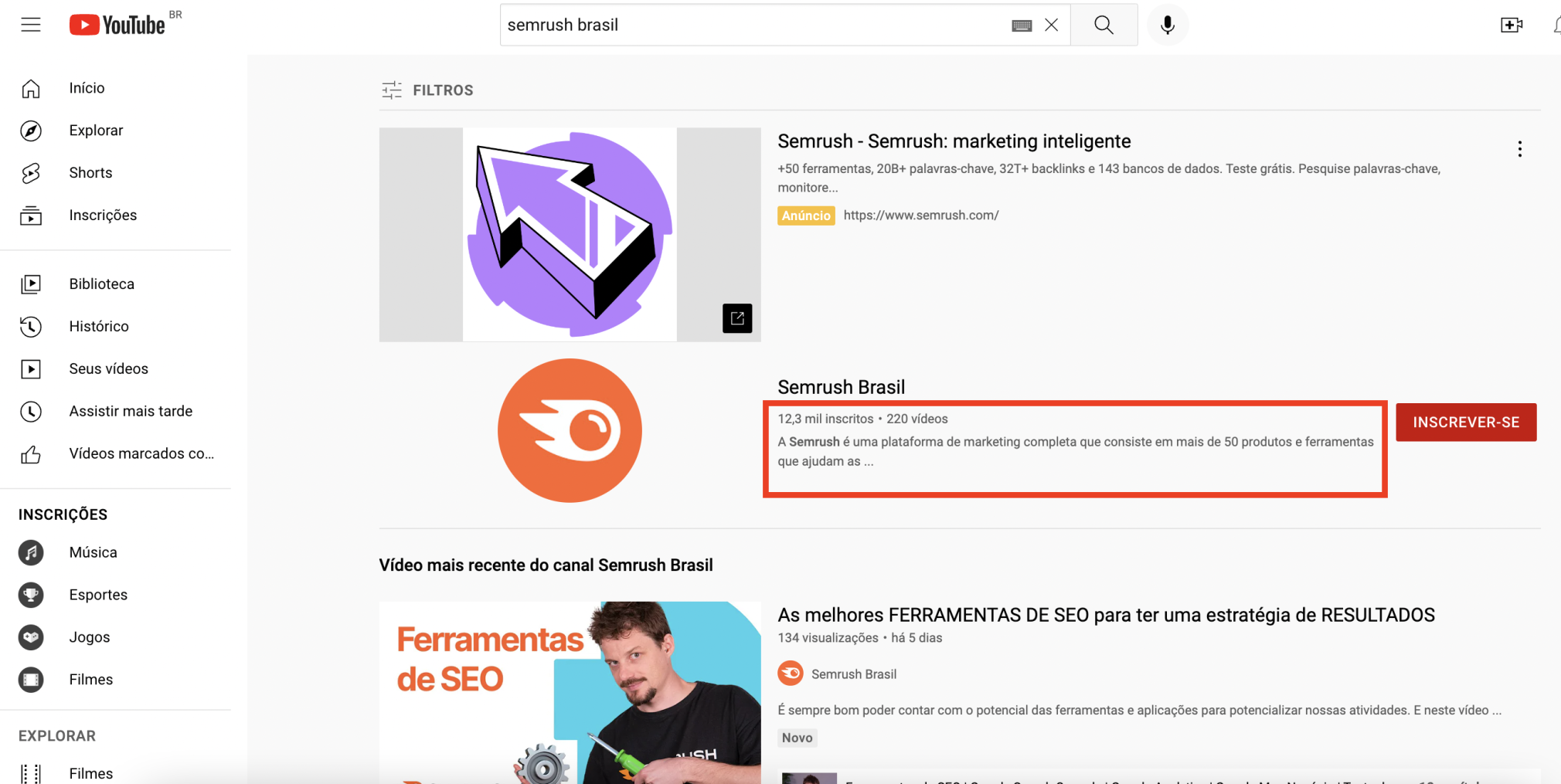Select the Assistir mais tarde icon
The width and height of the screenshot is (1561, 784).
click(31, 411)
